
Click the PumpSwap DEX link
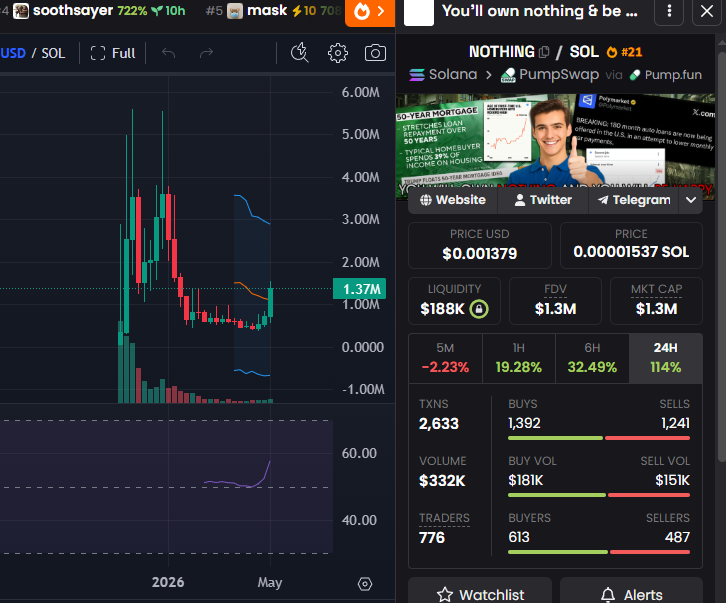(550, 75)
